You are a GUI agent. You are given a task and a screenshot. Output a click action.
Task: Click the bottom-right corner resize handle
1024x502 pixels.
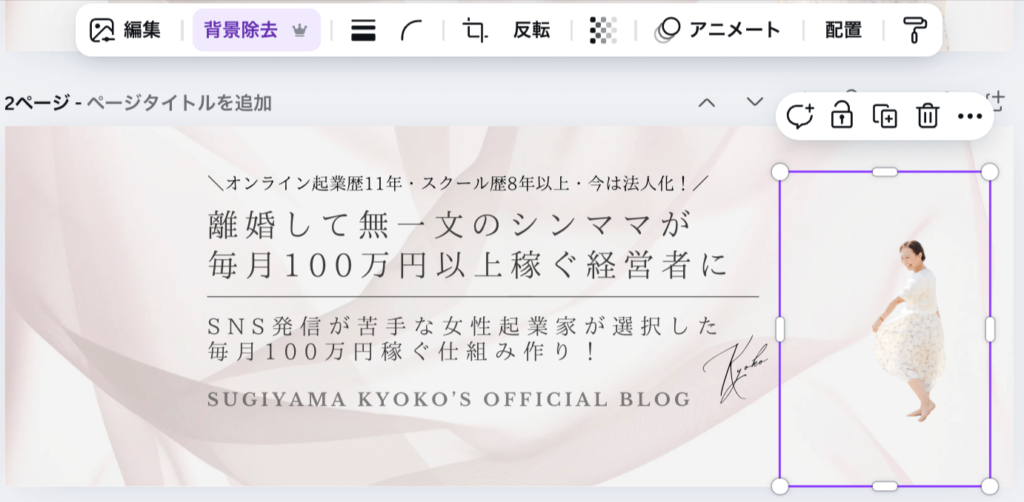[990, 486]
